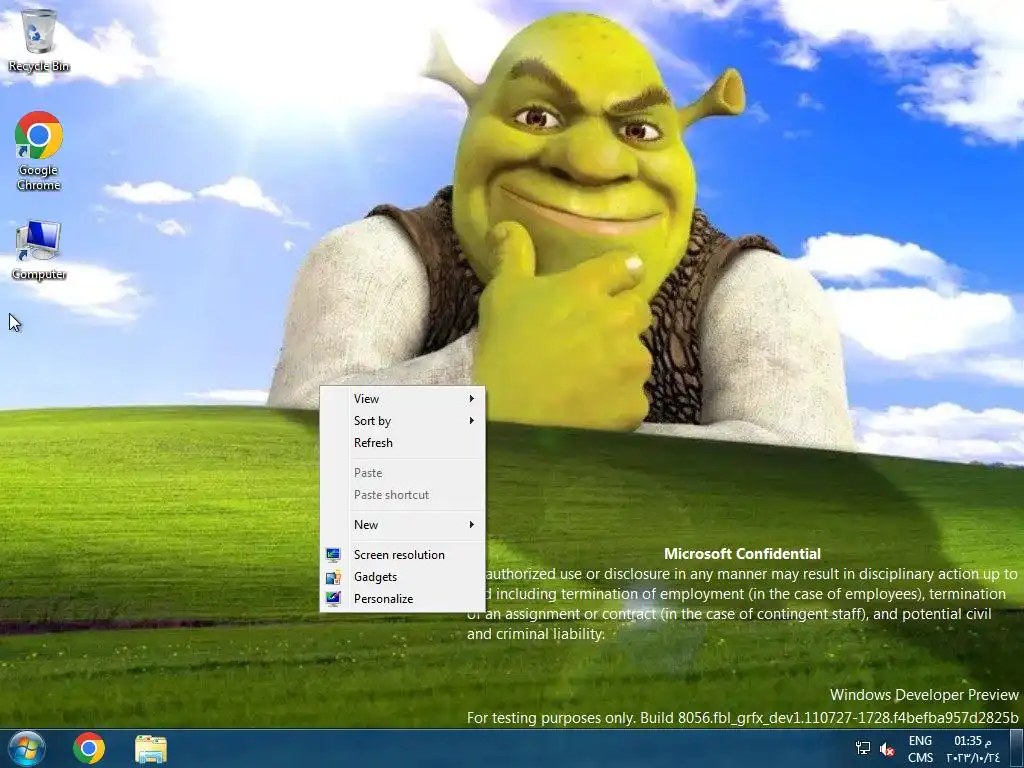
Task: Click the Show desktop button
Action: coord(1016,748)
